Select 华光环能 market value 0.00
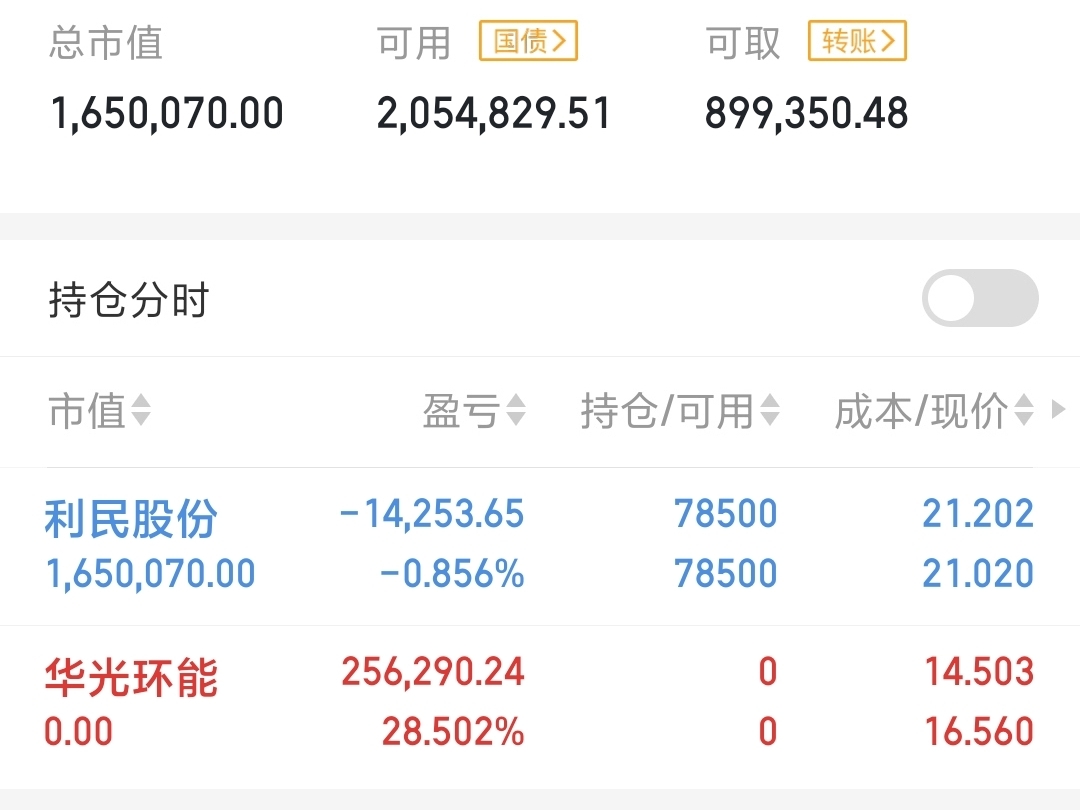This screenshot has width=1080, height=810. coord(79,731)
